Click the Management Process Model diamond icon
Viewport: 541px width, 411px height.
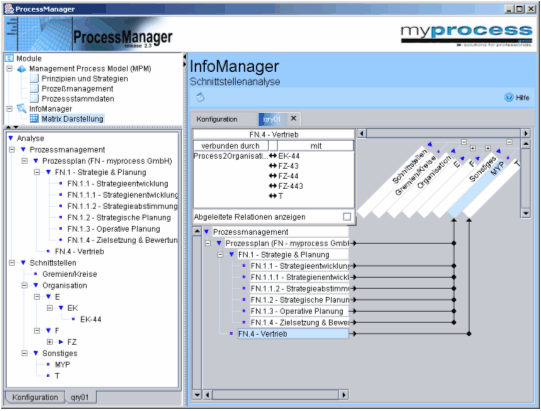[x=22, y=69]
